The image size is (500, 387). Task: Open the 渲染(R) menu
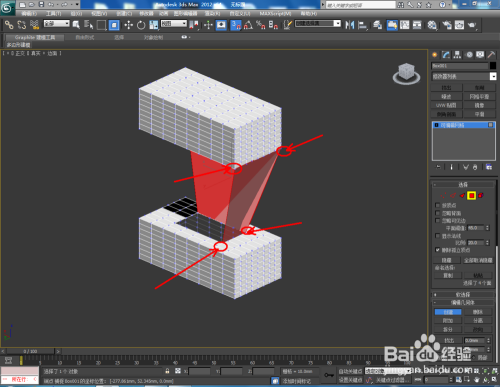click(x=212, y=13)
